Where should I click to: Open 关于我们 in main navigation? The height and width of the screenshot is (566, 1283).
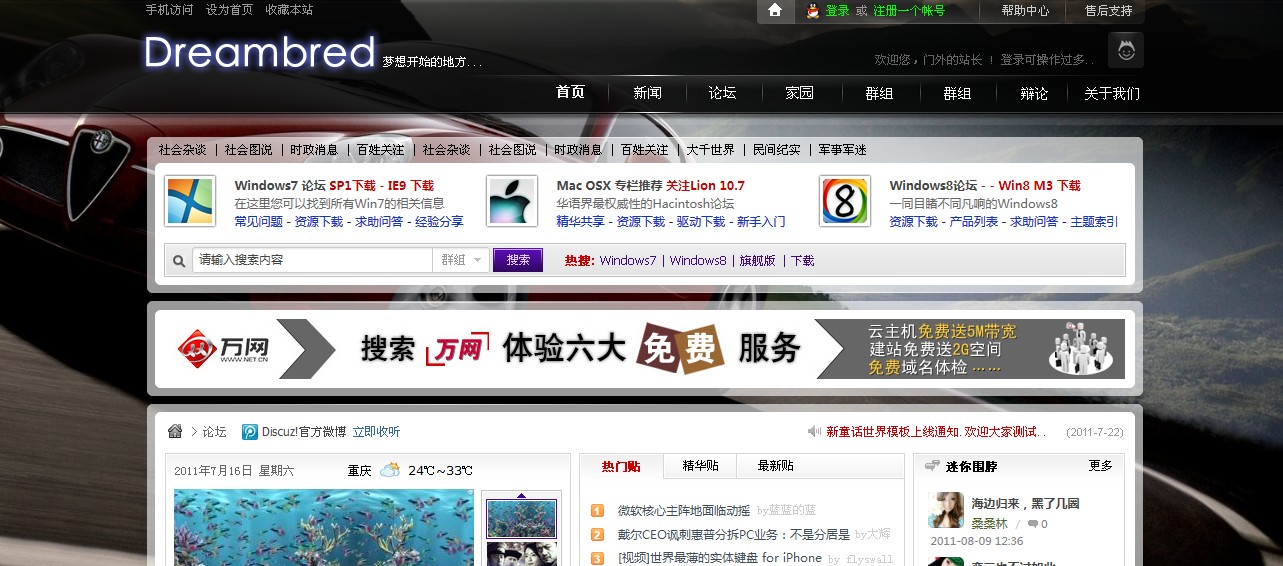coord(1111,93)
